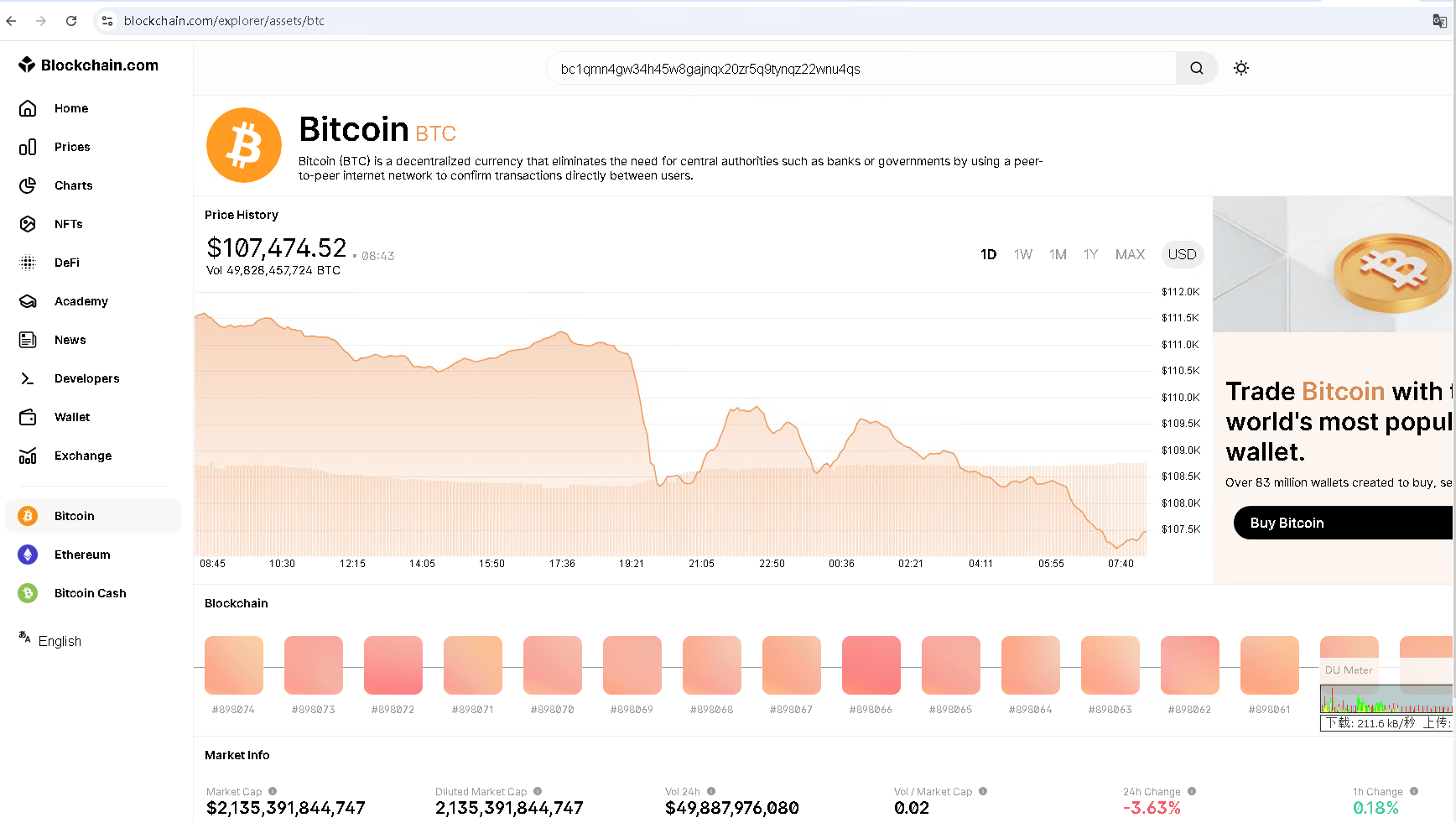Open Charts from the sidebar
This screenshot has height=823, width=1456.
[x=73, y=185]
